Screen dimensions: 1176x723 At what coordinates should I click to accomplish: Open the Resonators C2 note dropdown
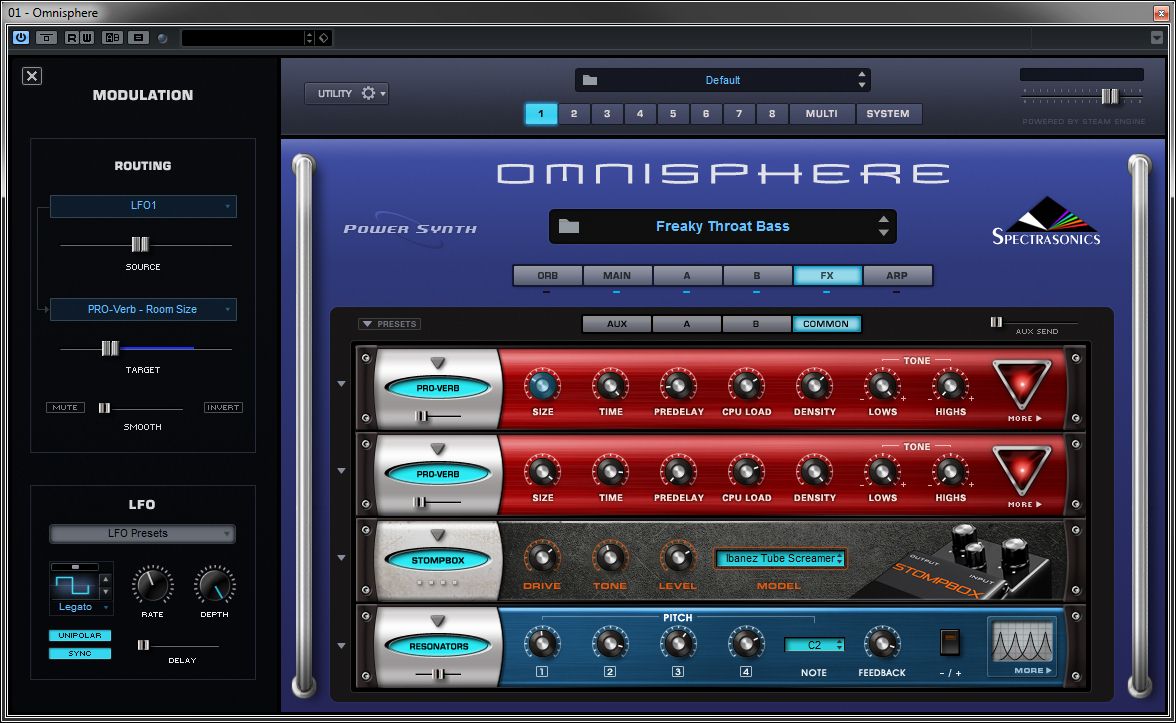(814, 645)
